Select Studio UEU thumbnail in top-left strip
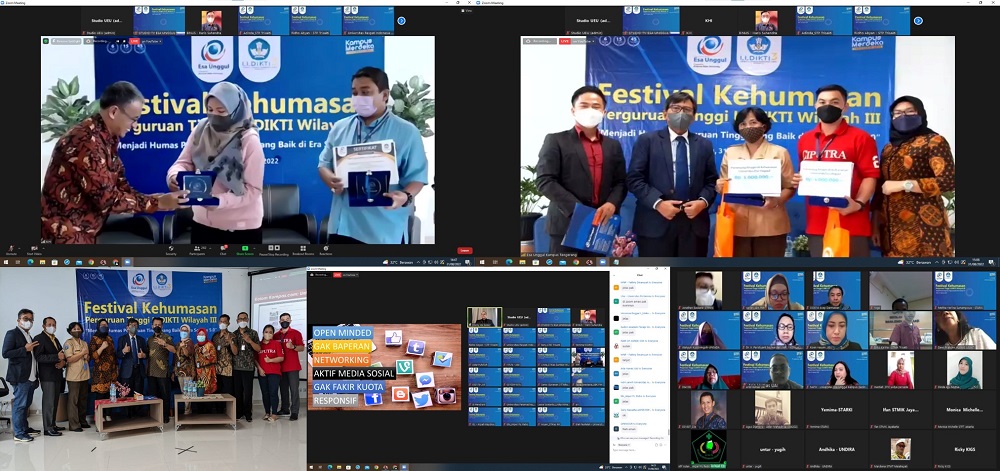1000x471 pixels. [107, 20]
